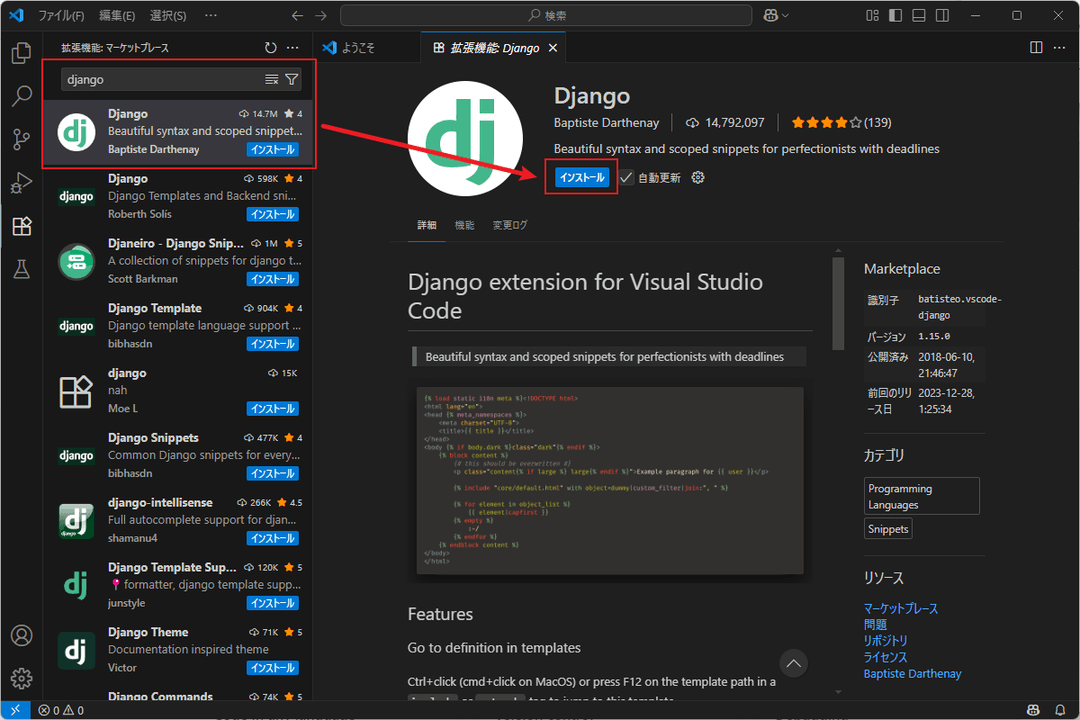The image size is (1080, 720).
Task: Open the リポジトリ resource link
Action: [x=884, y=640]
